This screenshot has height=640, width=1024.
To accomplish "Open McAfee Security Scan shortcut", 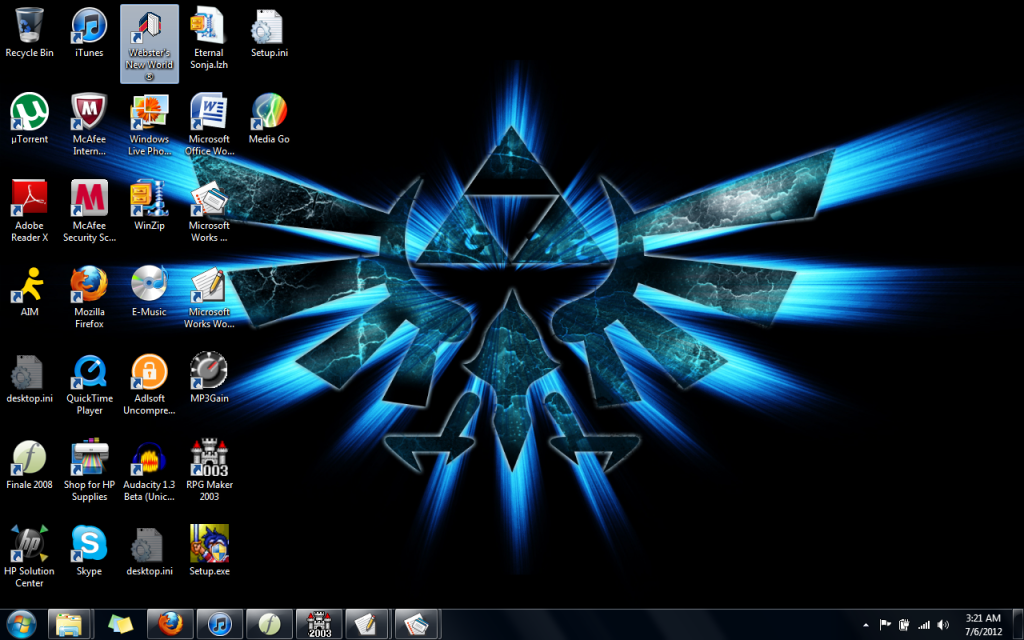I will pos(89,210).
